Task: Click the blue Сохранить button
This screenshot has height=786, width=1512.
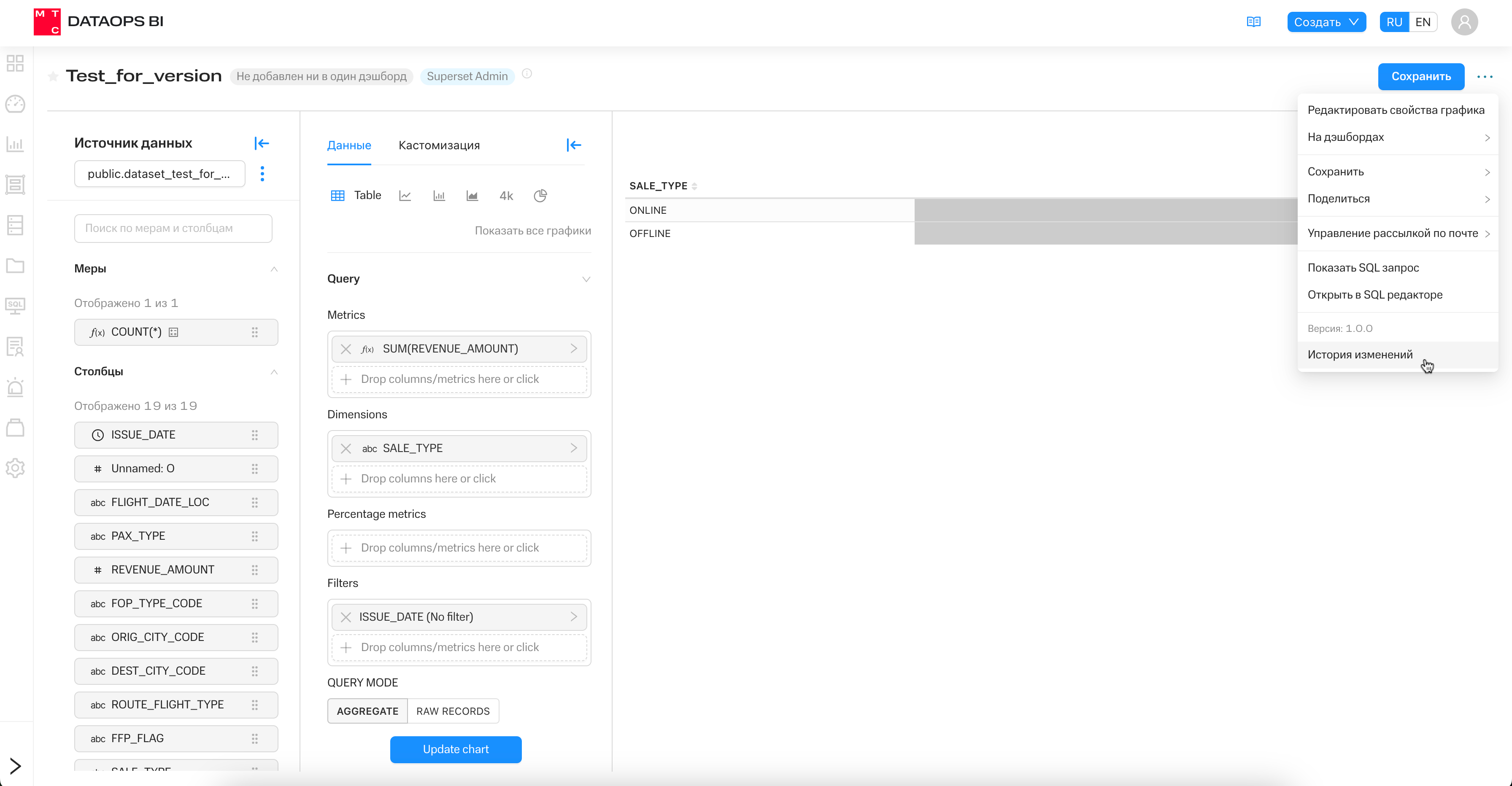Action: tap(1420, 76)
